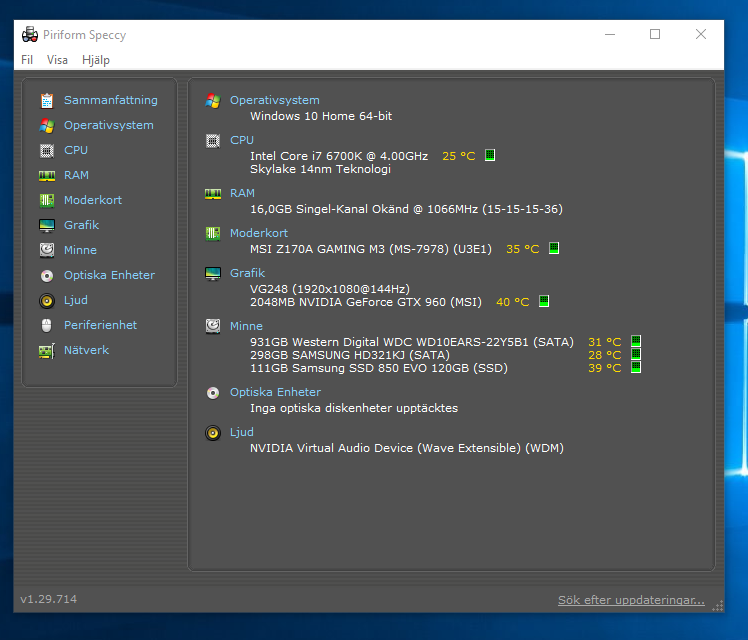
Task: Open the Hjälp menu
Action: 96,60
